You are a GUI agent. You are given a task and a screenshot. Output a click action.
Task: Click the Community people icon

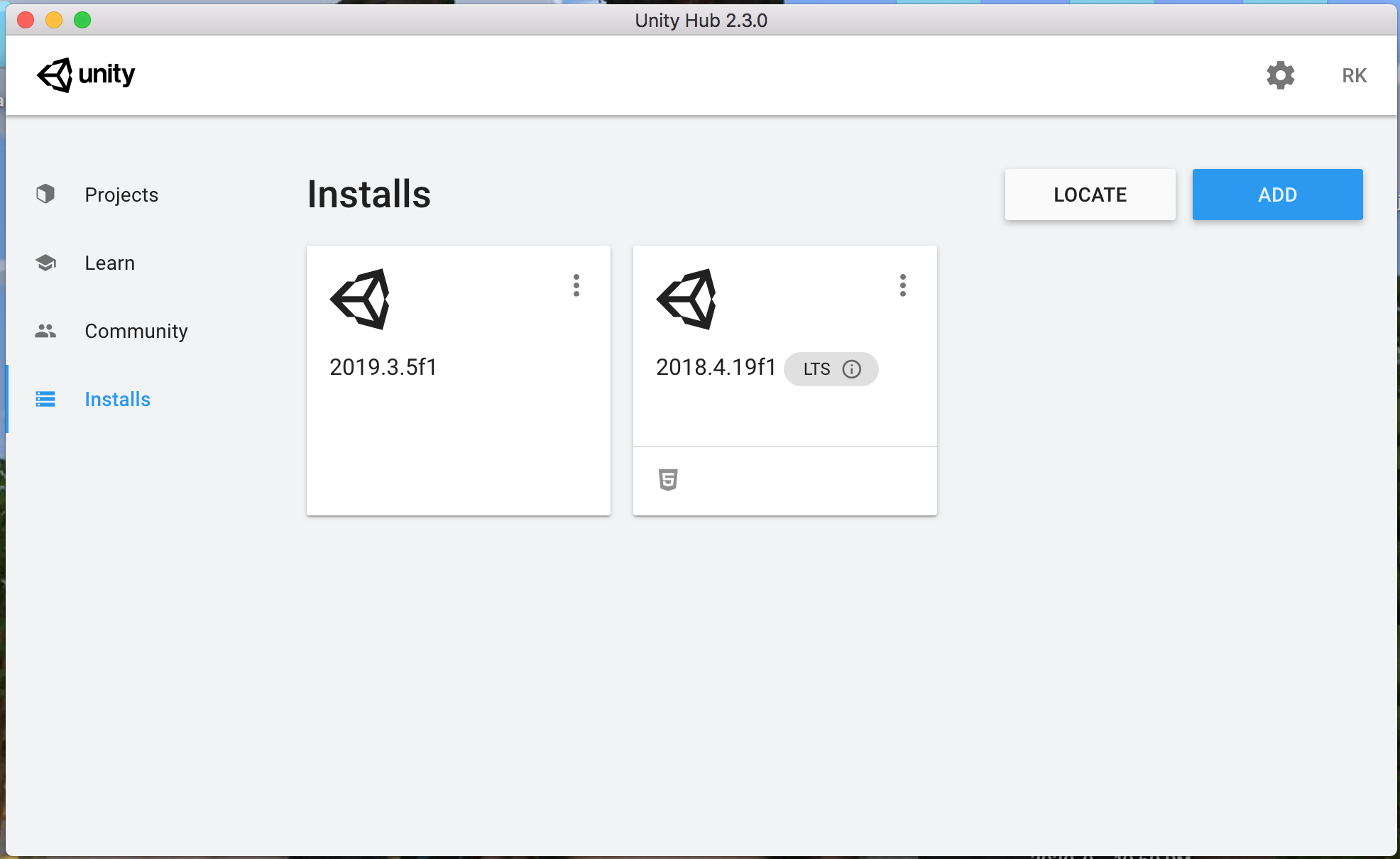tap(45, 331)
